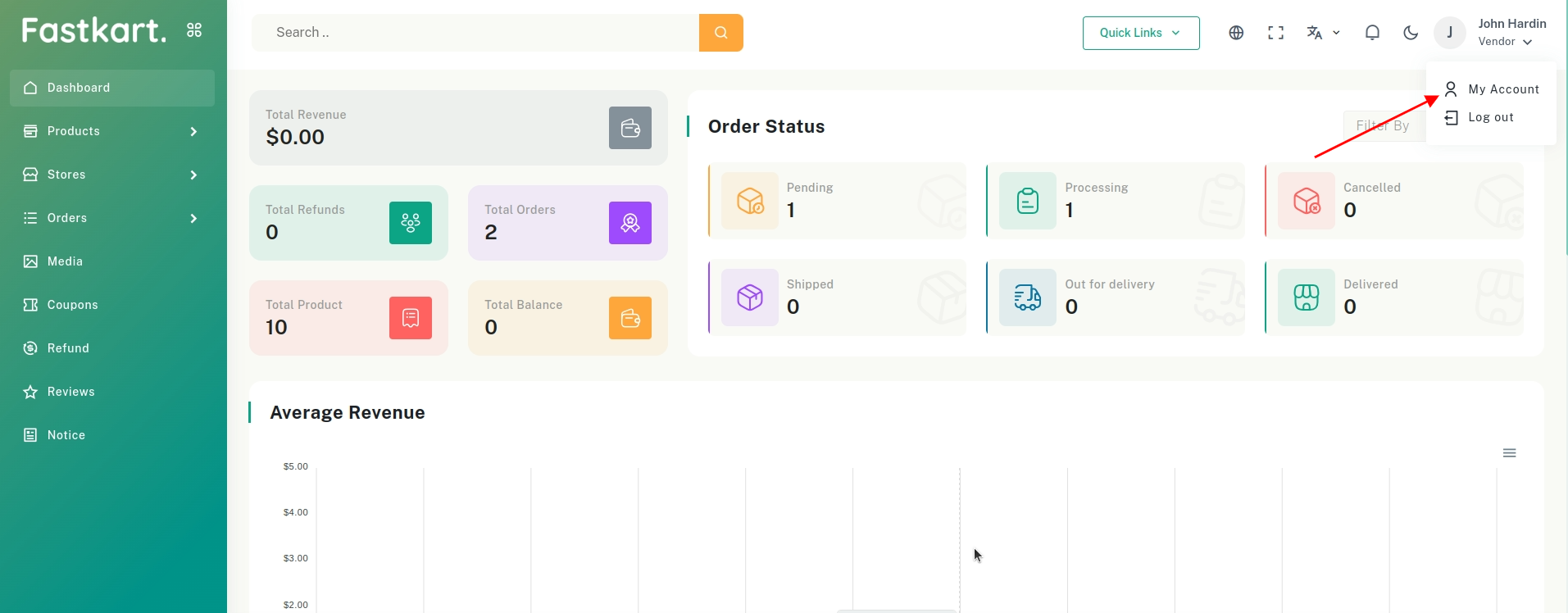The image size is (1568, 613).
Task: Open the Quick Links dropdown
Action: [1140, 33]
